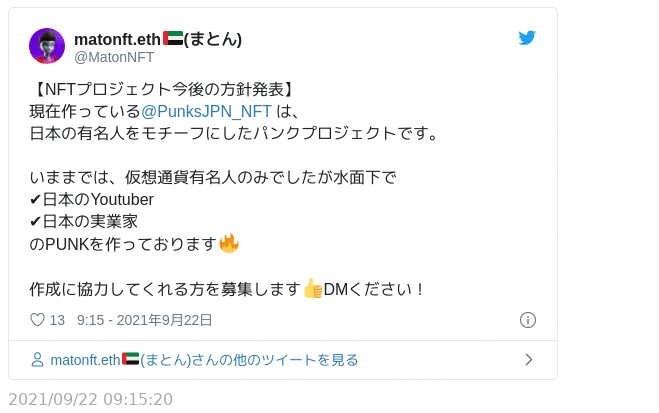Screen dimensions: 659x413
Task: Click the UAE flag in the footer link
Action: click(x=130, y=359)
